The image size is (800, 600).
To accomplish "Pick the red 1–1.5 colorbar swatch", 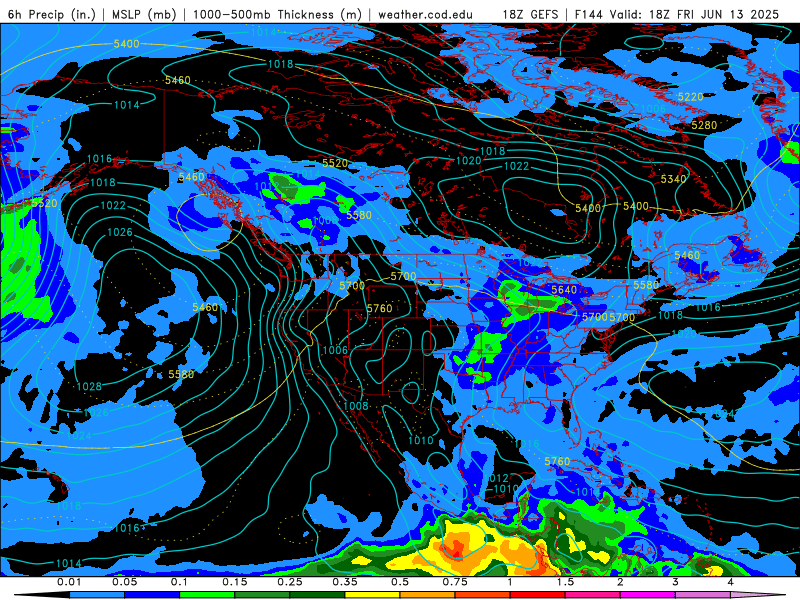I will point(538,595).
